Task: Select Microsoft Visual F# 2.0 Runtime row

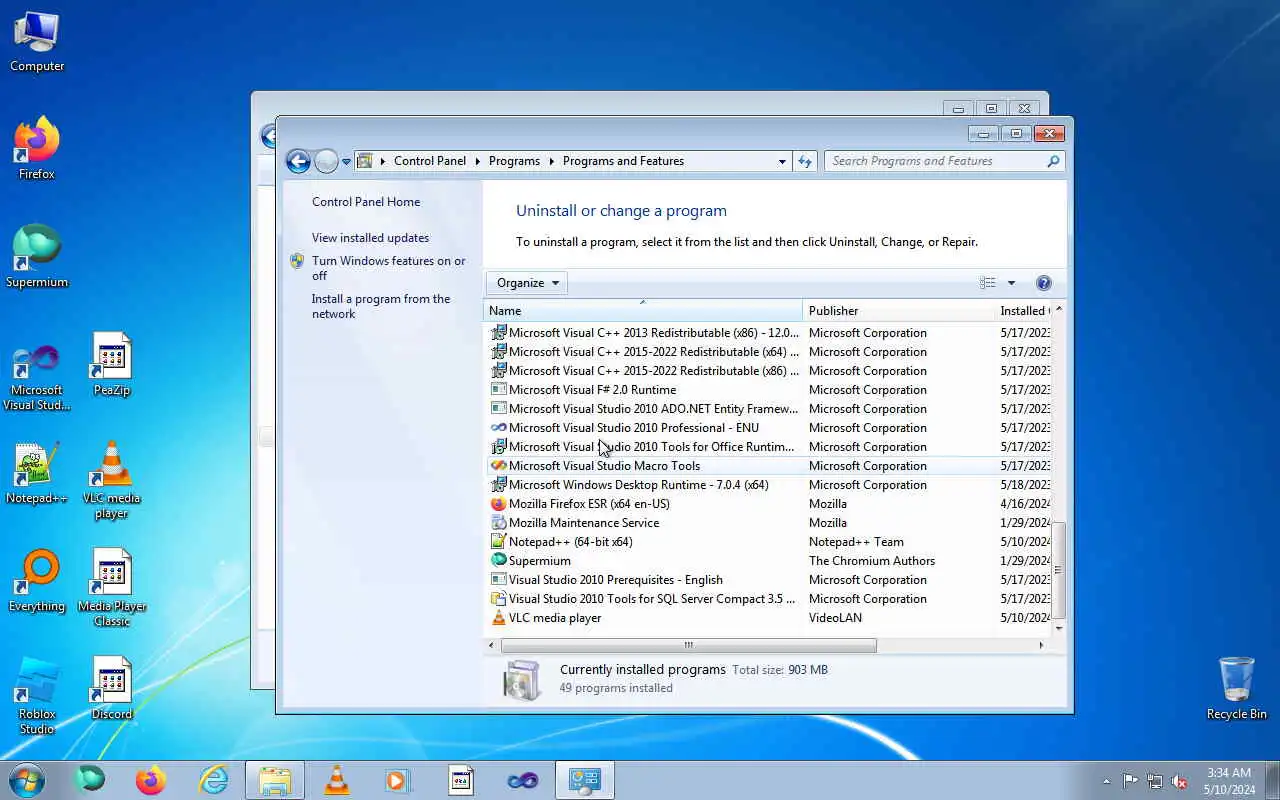Action: coord(770,390)
